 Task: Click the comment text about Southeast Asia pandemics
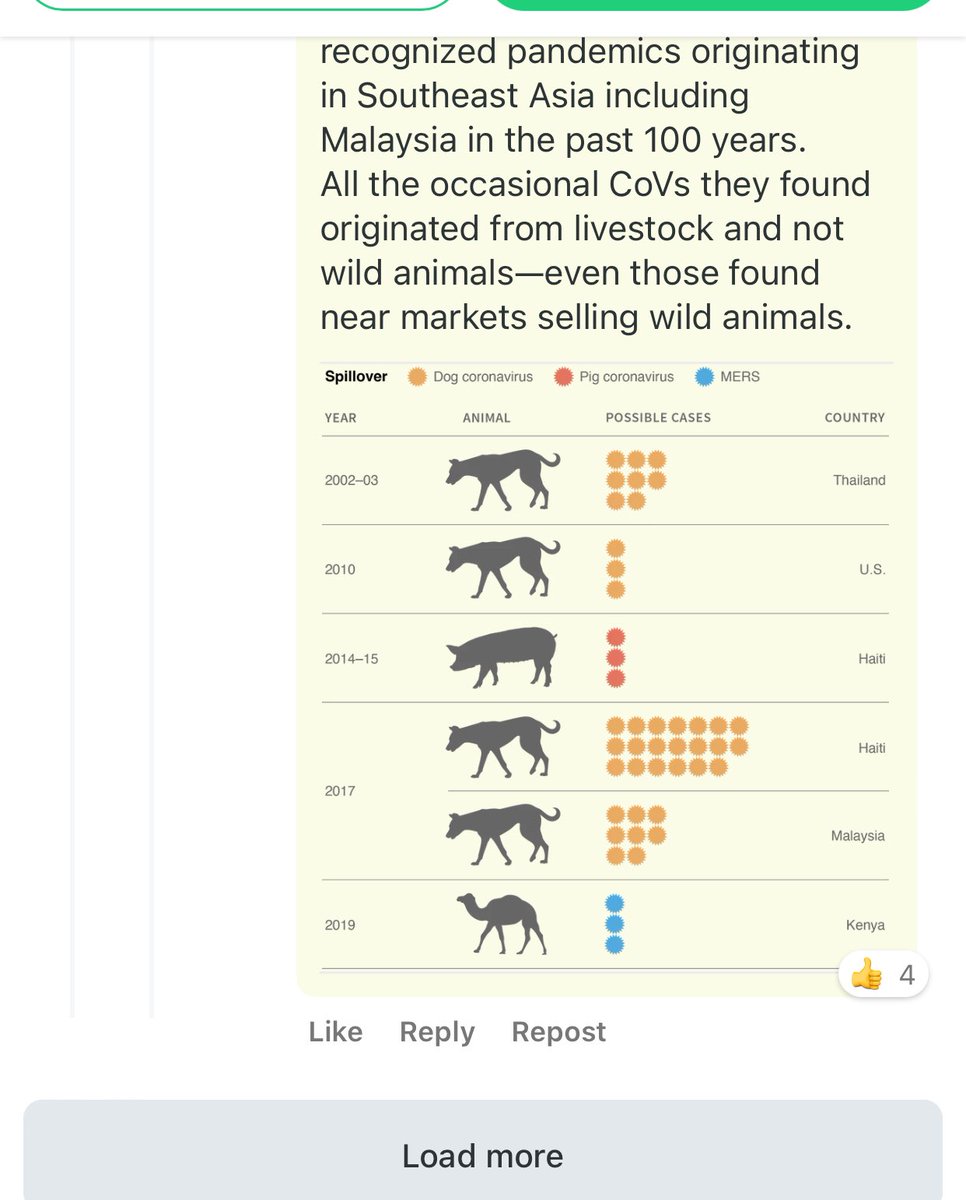pos(595,184)
